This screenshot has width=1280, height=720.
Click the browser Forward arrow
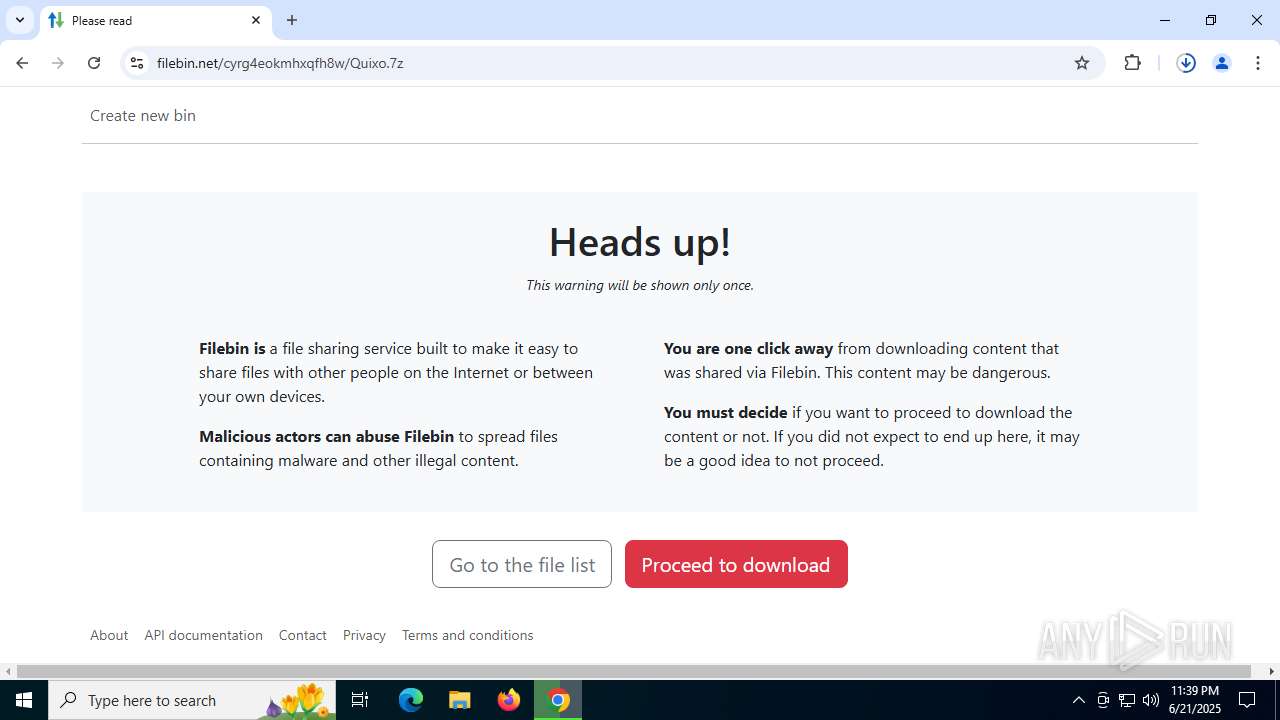coord(58,63)
